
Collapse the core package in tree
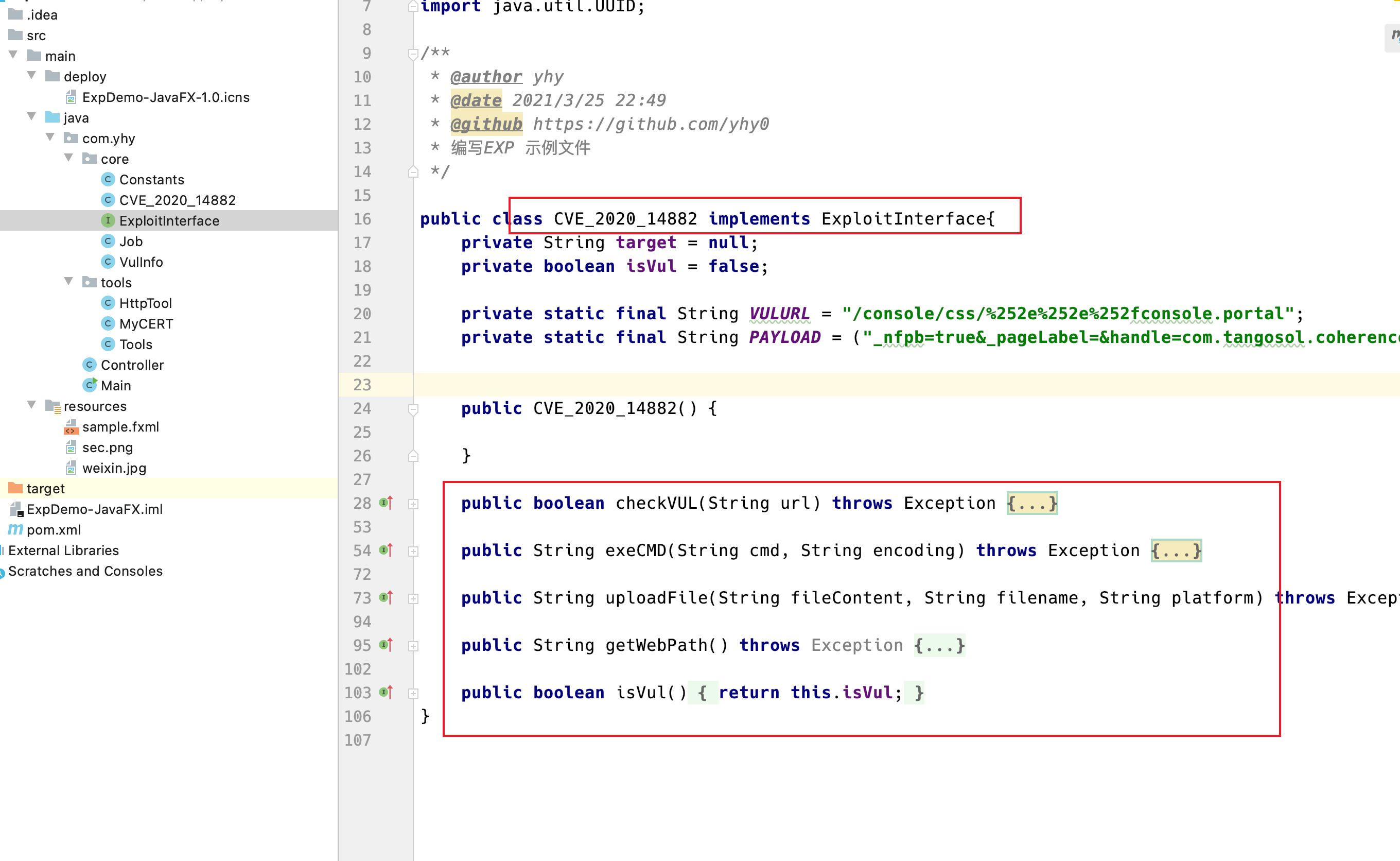click(x=69, y=158)
